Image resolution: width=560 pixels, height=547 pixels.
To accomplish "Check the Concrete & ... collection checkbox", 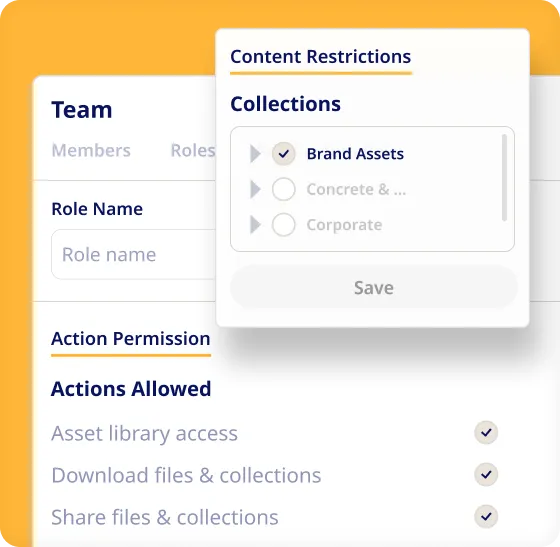I will (x=284, y=189).
